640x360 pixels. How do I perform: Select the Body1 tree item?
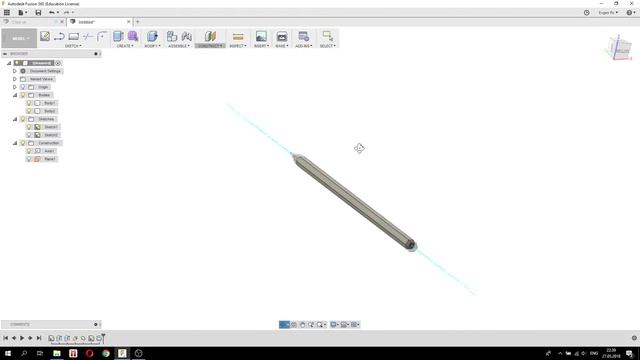point(49,103)
